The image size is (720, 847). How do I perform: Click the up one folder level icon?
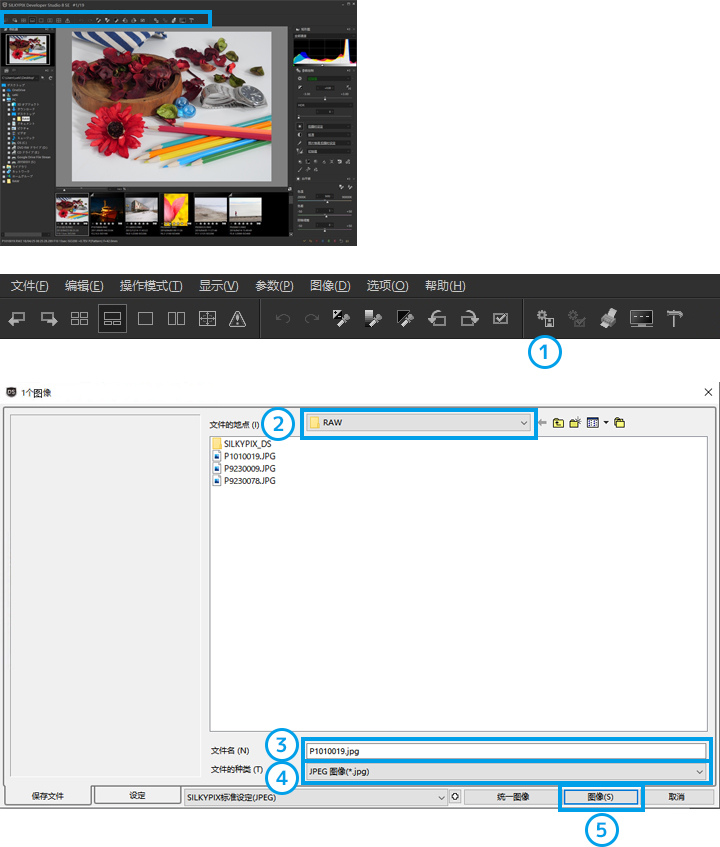558,423
